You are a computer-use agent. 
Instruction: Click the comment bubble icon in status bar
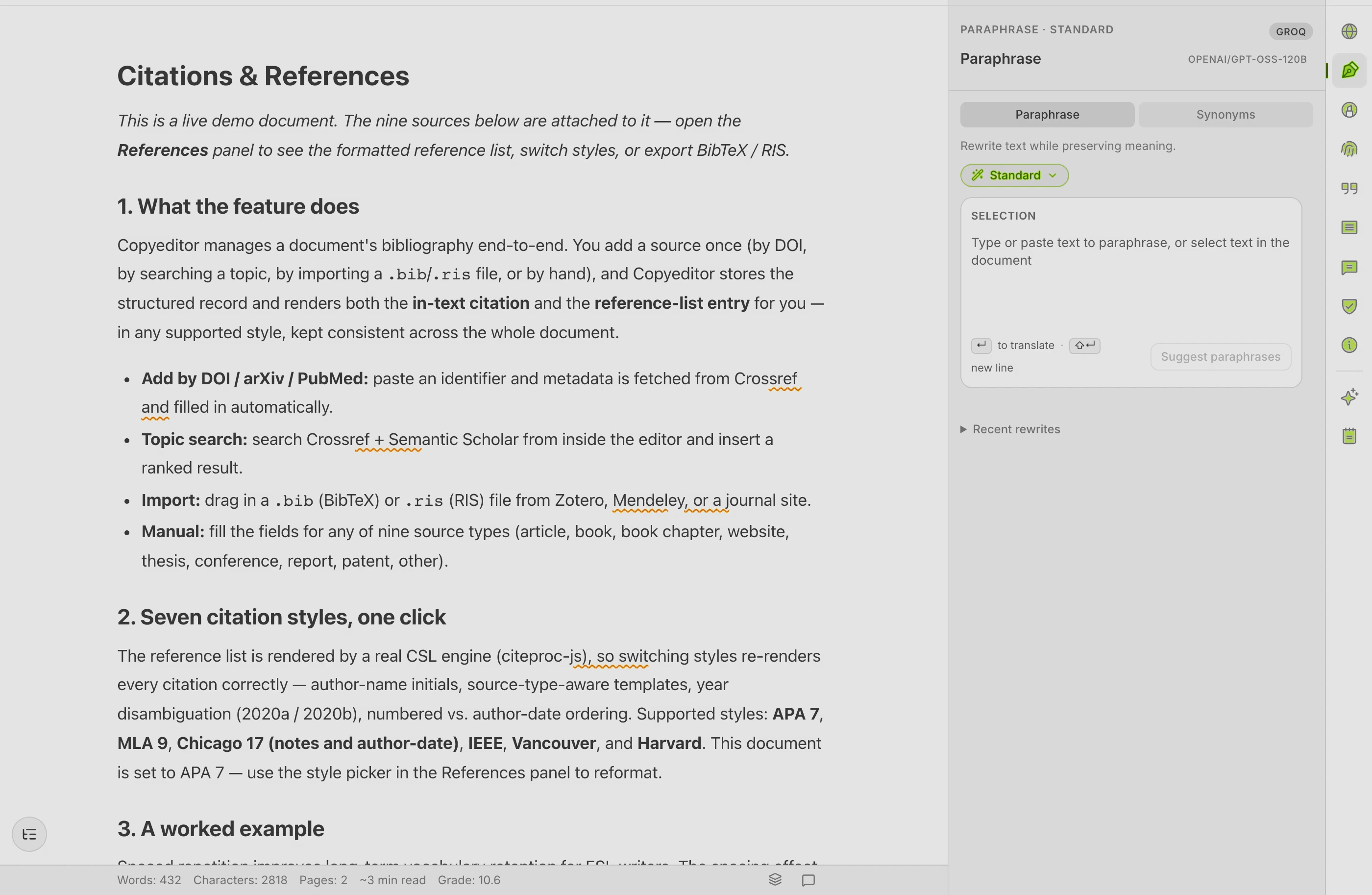tap(808, 880)
